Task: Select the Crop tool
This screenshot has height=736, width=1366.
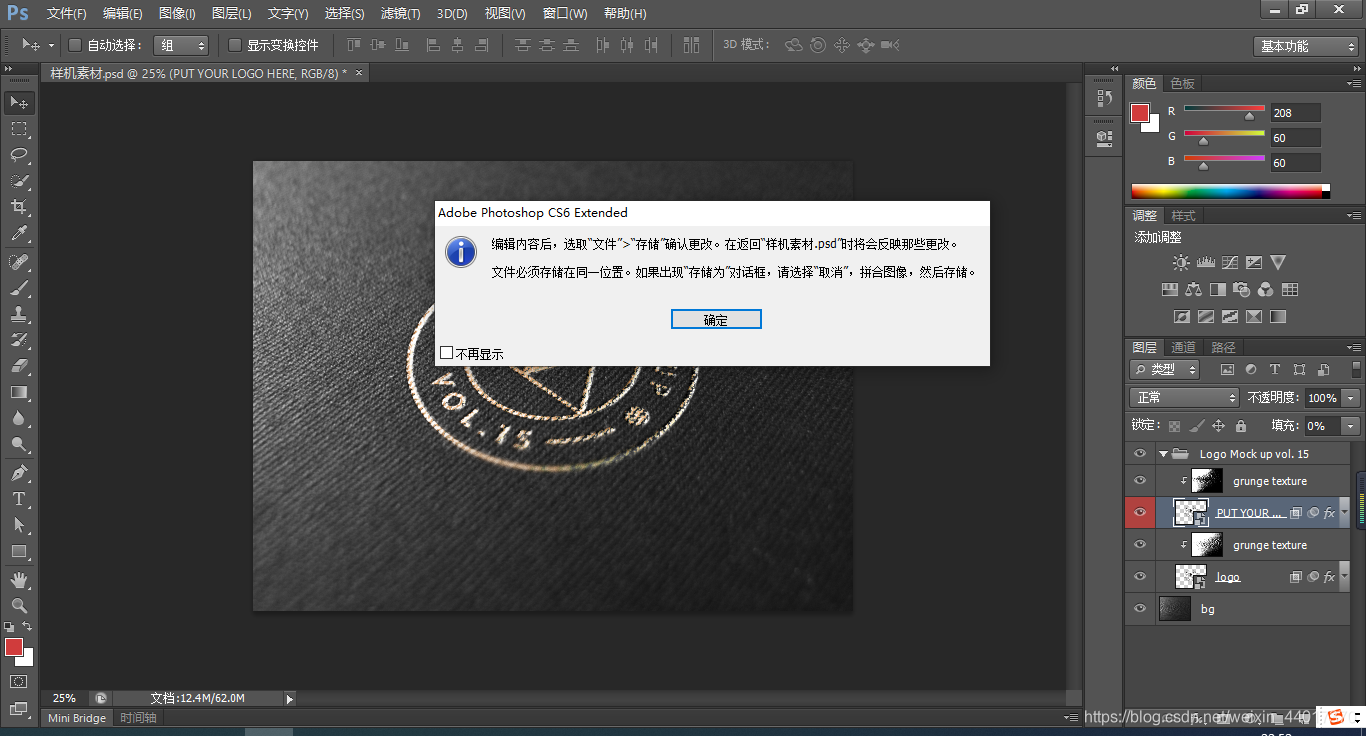Action: point(19,207)
